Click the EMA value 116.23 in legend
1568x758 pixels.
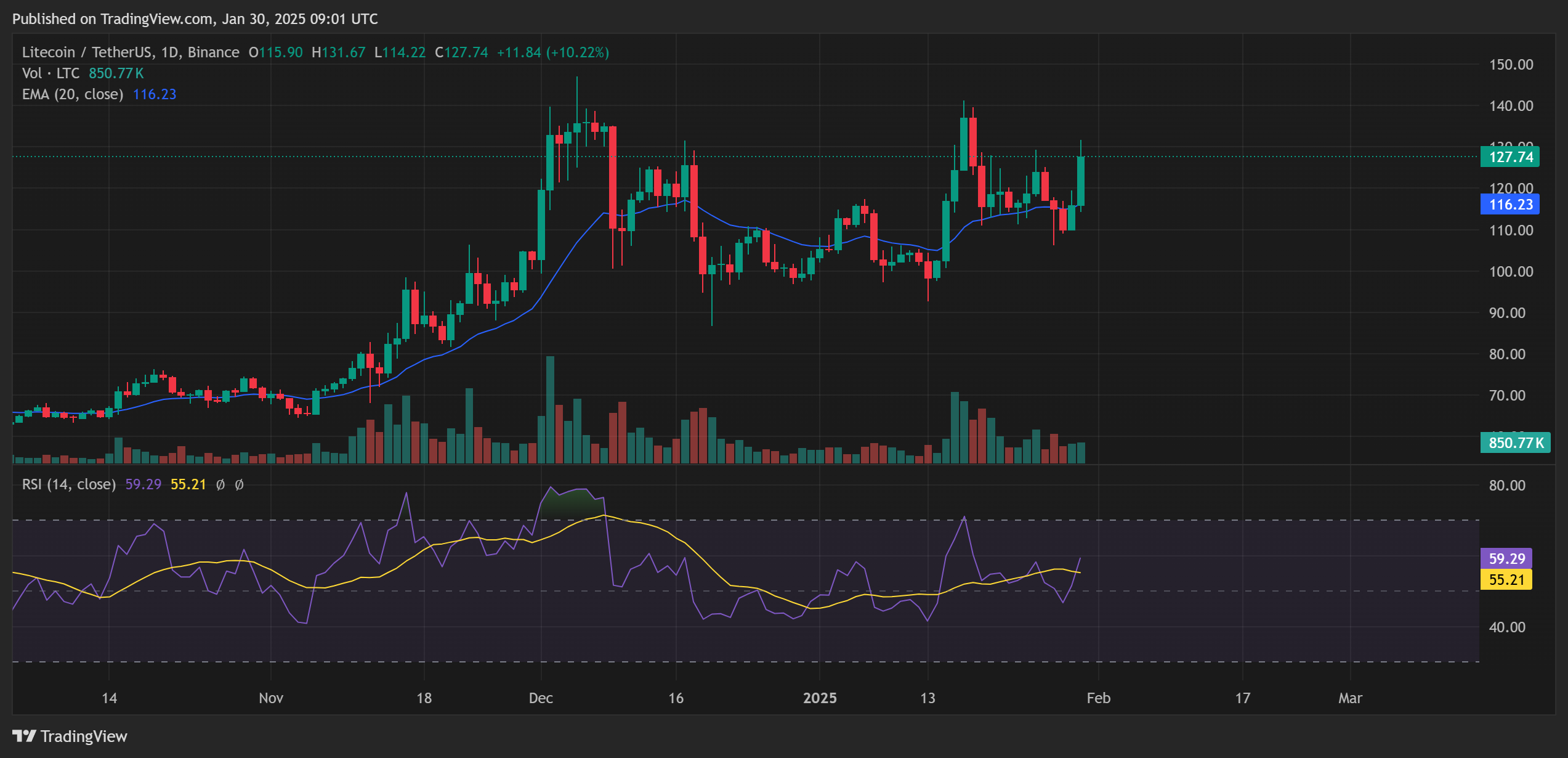155,94
